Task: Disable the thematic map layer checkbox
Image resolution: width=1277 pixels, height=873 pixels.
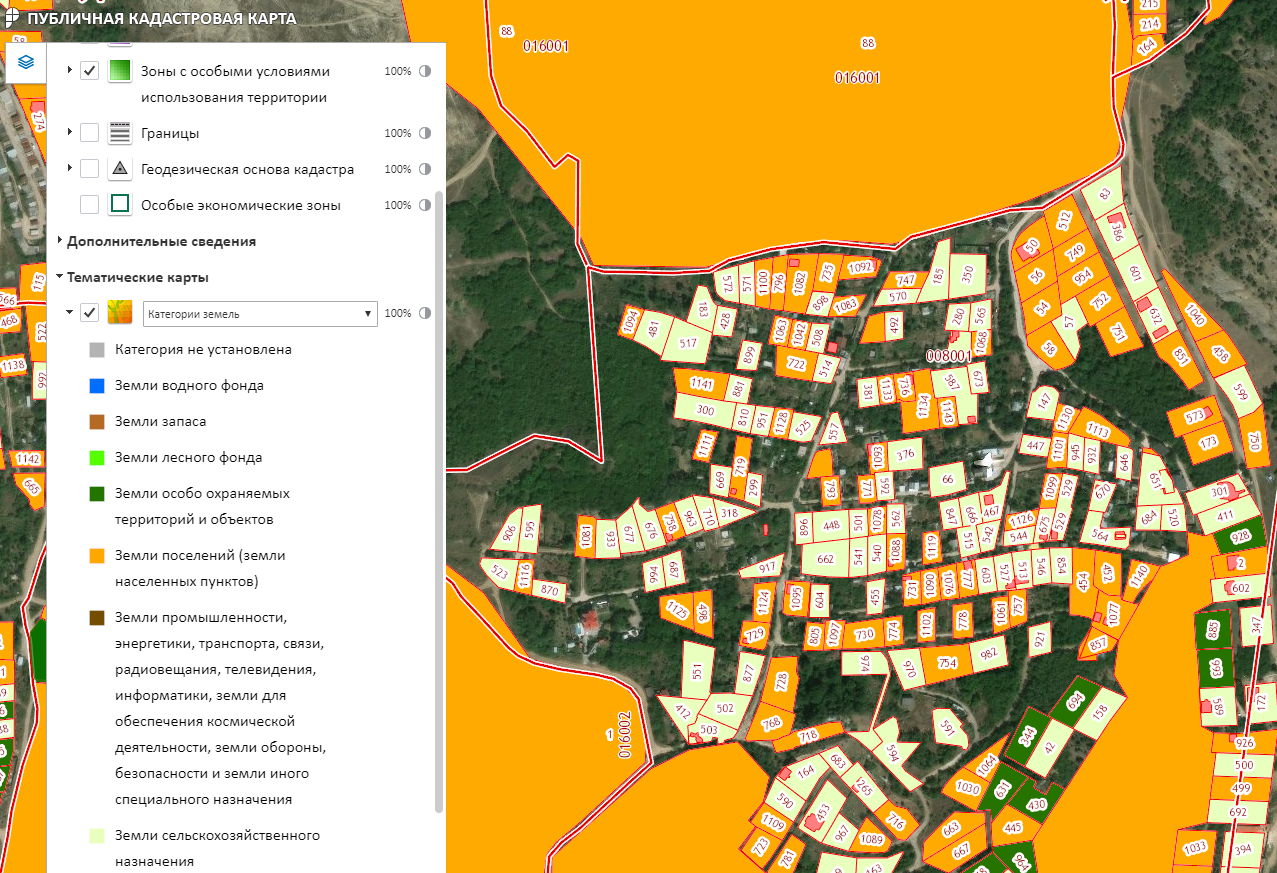Action: [89, 313]
